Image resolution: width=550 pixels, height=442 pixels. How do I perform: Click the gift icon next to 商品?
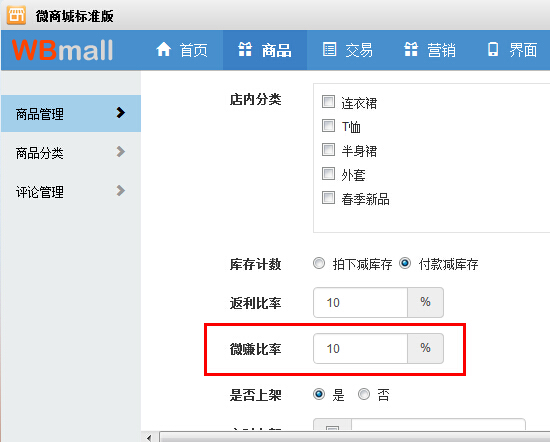pyautogui.click(x=245, y=49)
